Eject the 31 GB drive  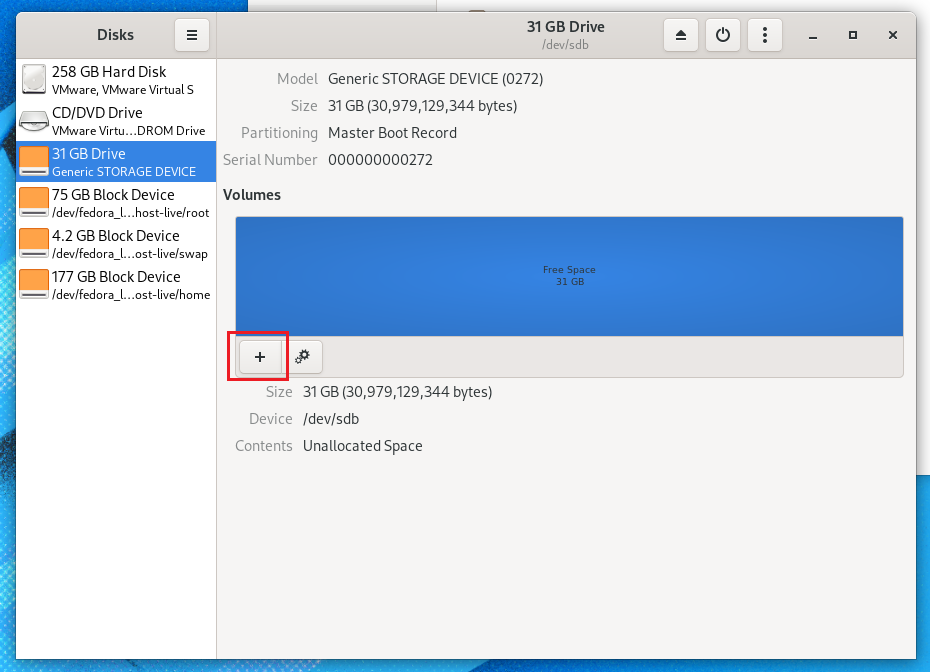(x=680, y=34)
